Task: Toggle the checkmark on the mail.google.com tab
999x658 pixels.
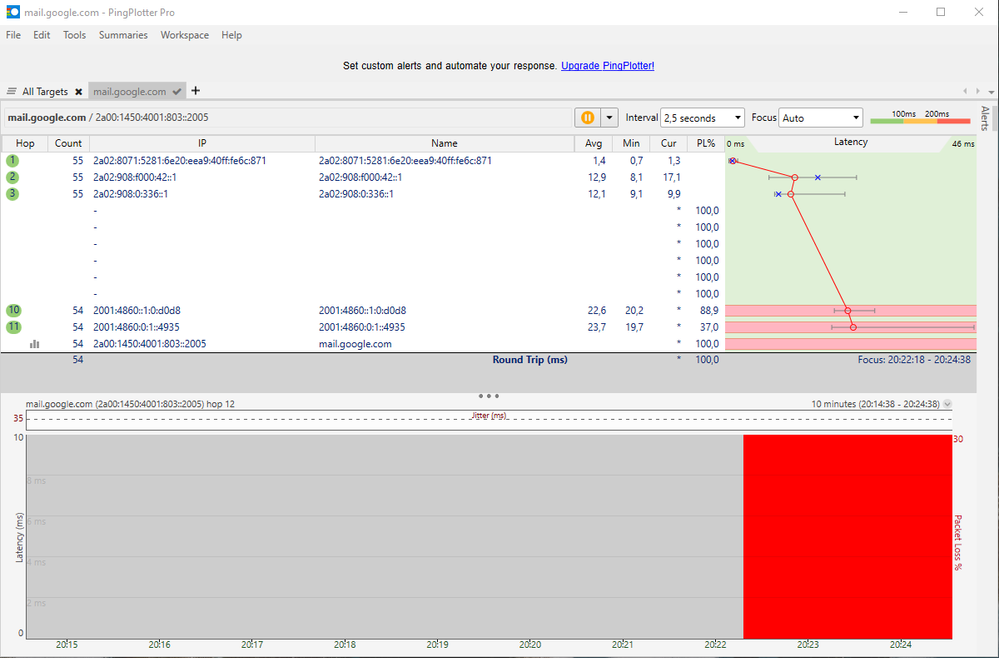Action: [x=176, y=90]
